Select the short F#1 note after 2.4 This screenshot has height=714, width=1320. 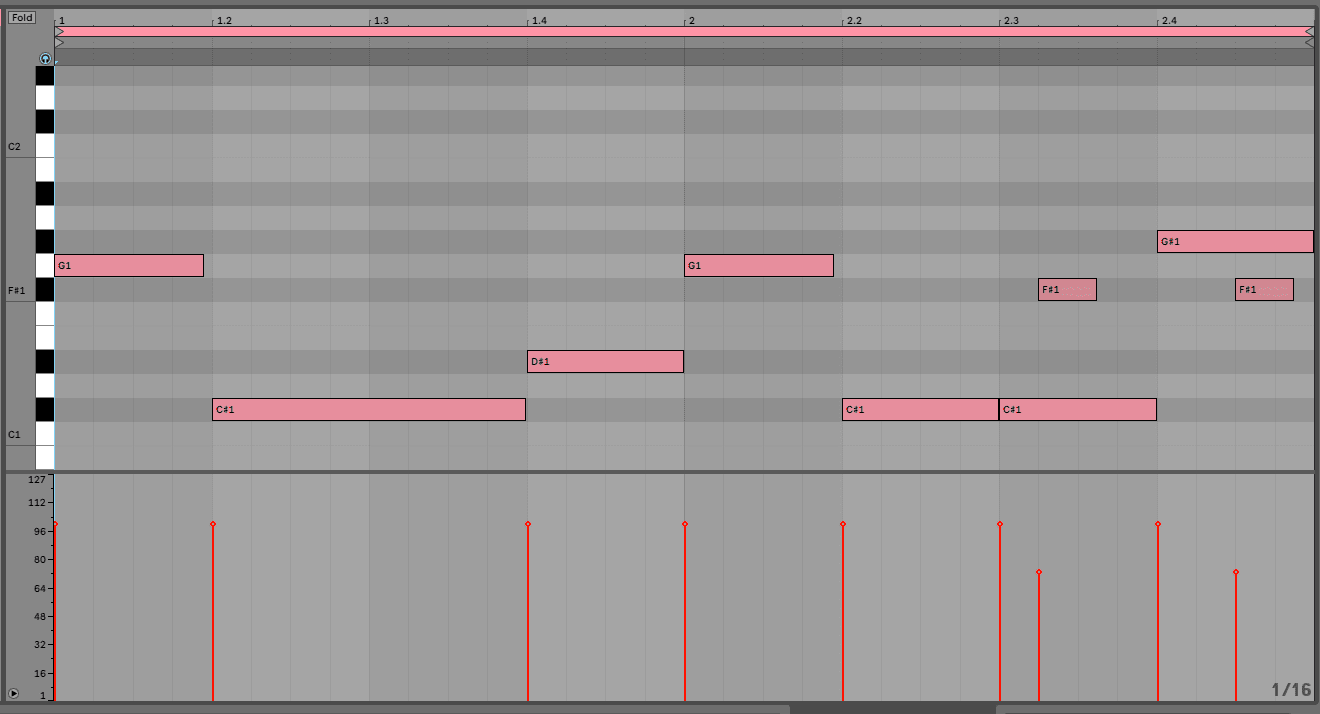coord(1264,289)
